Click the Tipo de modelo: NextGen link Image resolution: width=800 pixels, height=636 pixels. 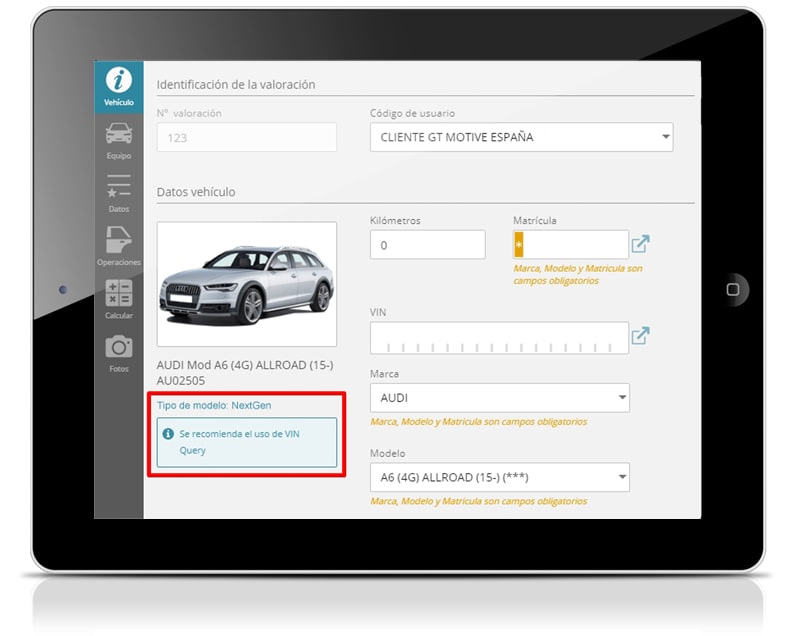pos(214,405)
